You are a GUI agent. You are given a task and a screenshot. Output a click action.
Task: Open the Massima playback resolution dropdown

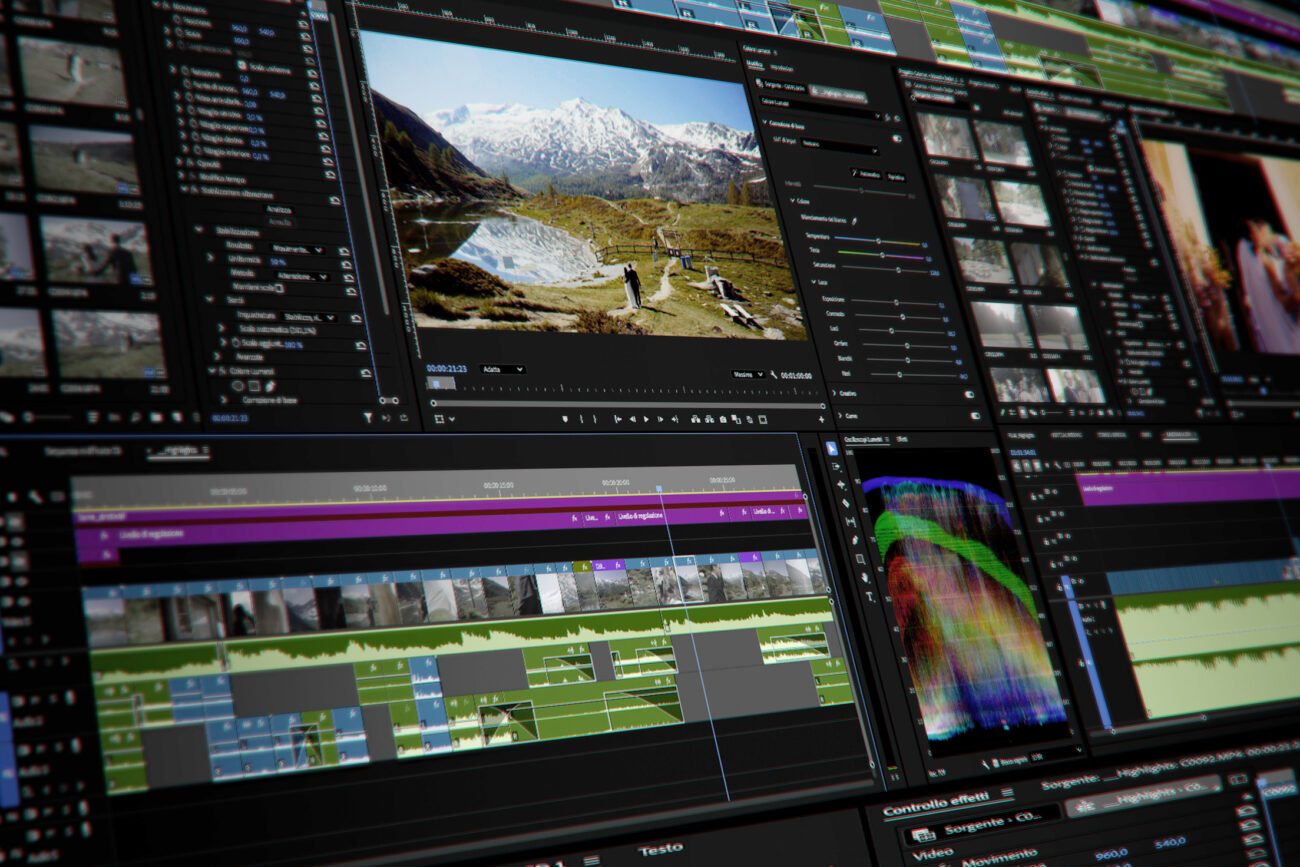coord(747,374)
